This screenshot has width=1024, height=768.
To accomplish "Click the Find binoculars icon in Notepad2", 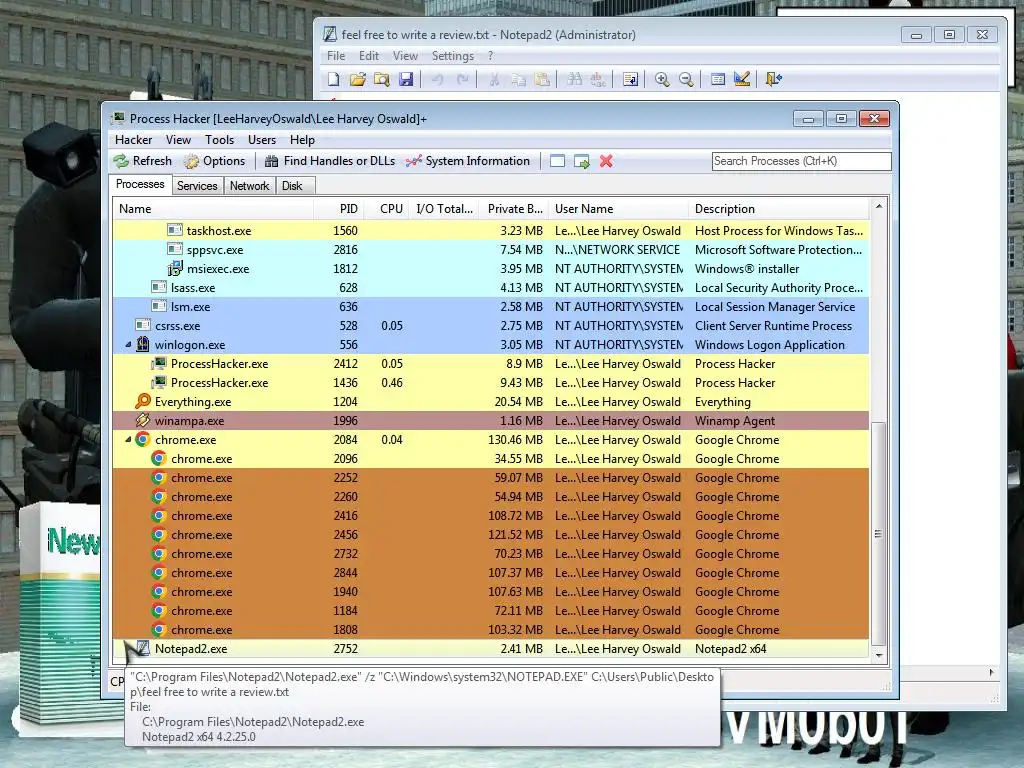I will pos(575,80).
